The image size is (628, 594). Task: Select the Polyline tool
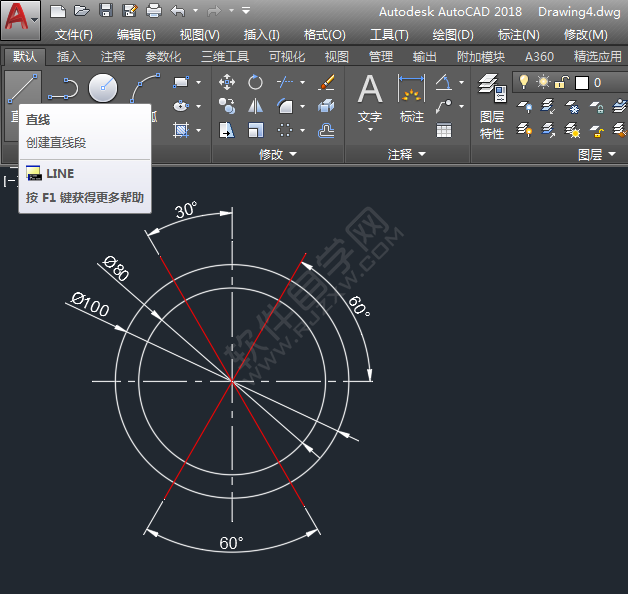(63, 88)
